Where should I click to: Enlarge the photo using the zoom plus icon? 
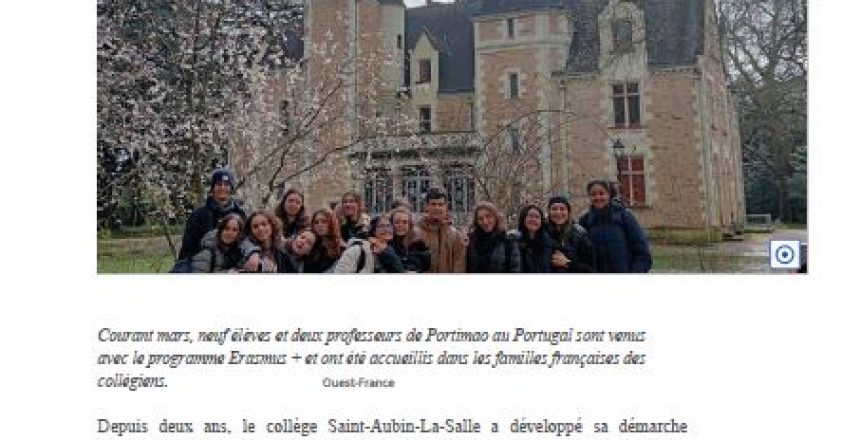click(x=785, y=255)
